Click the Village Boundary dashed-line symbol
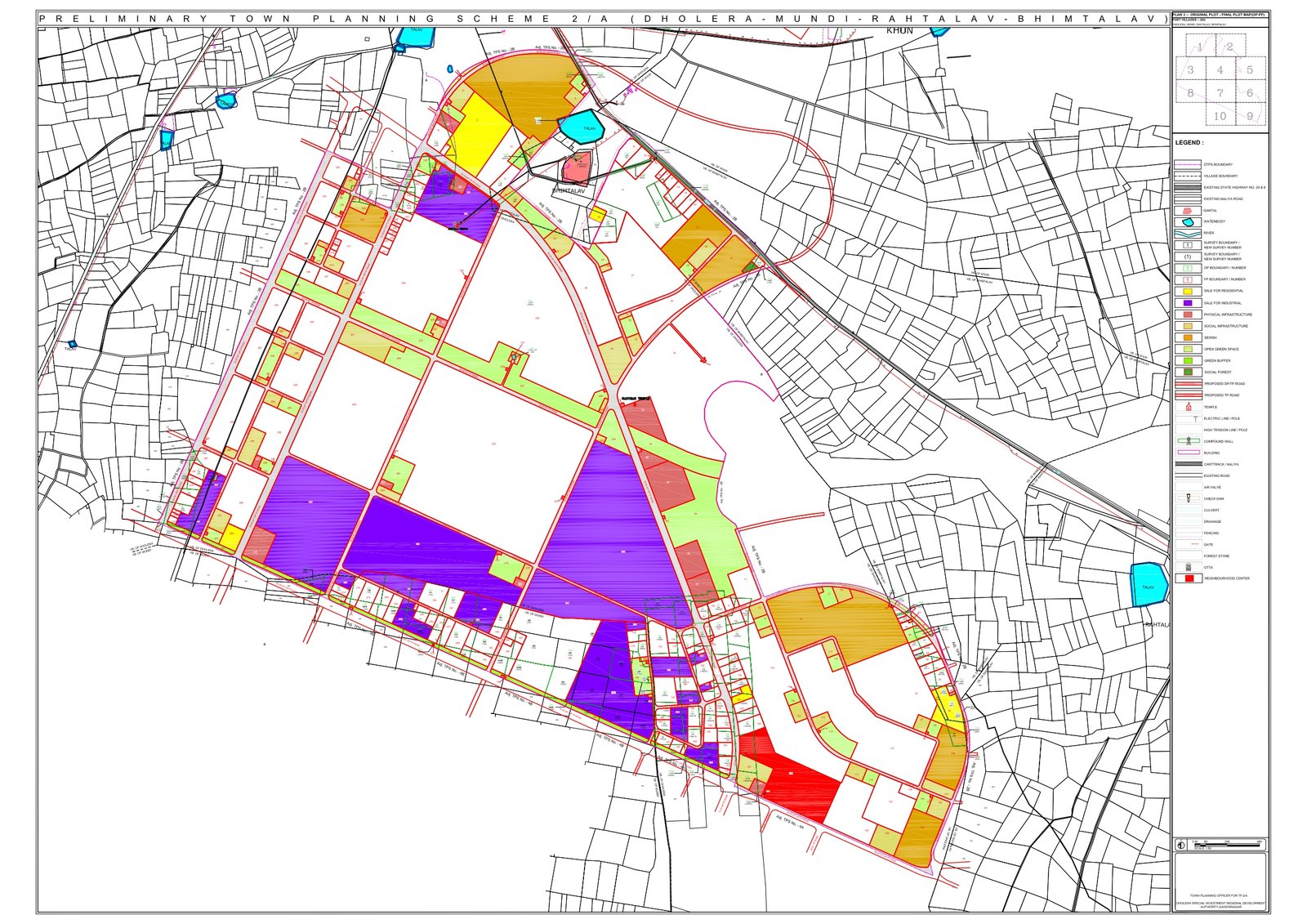 tap(1188, 176)
